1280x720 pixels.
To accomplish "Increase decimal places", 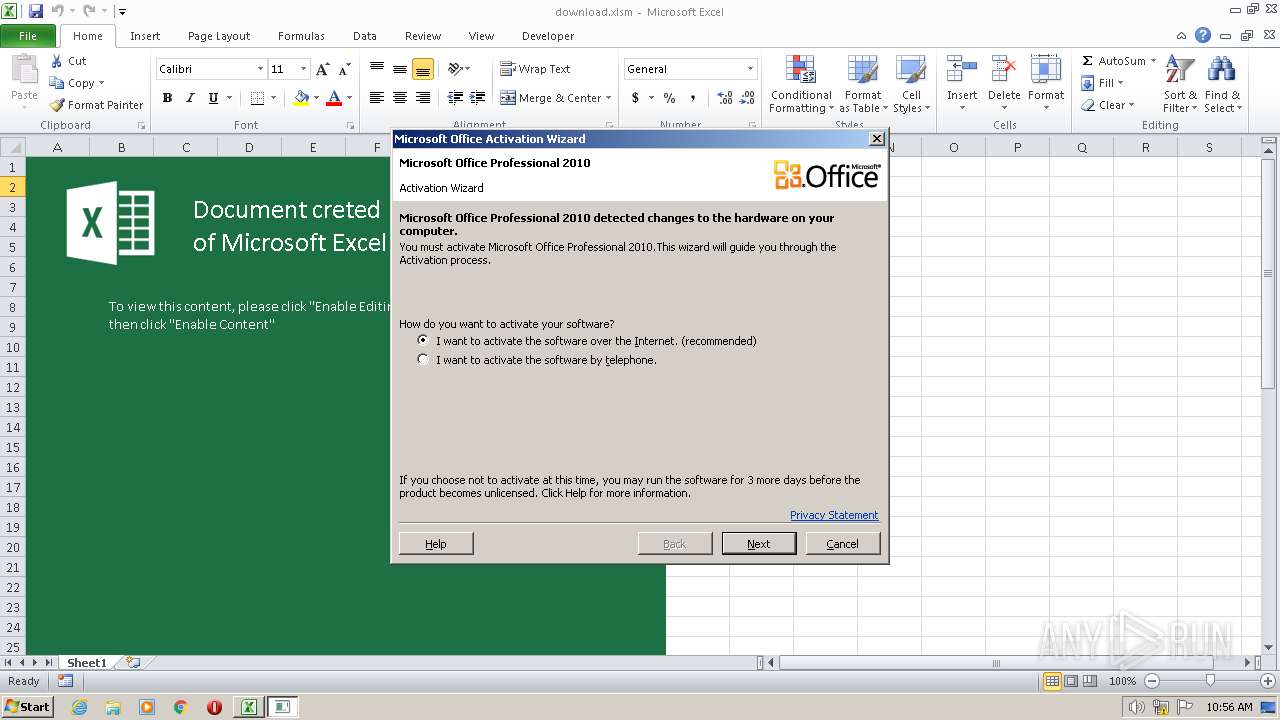I will pyautogui.click(x=724, y=98).
